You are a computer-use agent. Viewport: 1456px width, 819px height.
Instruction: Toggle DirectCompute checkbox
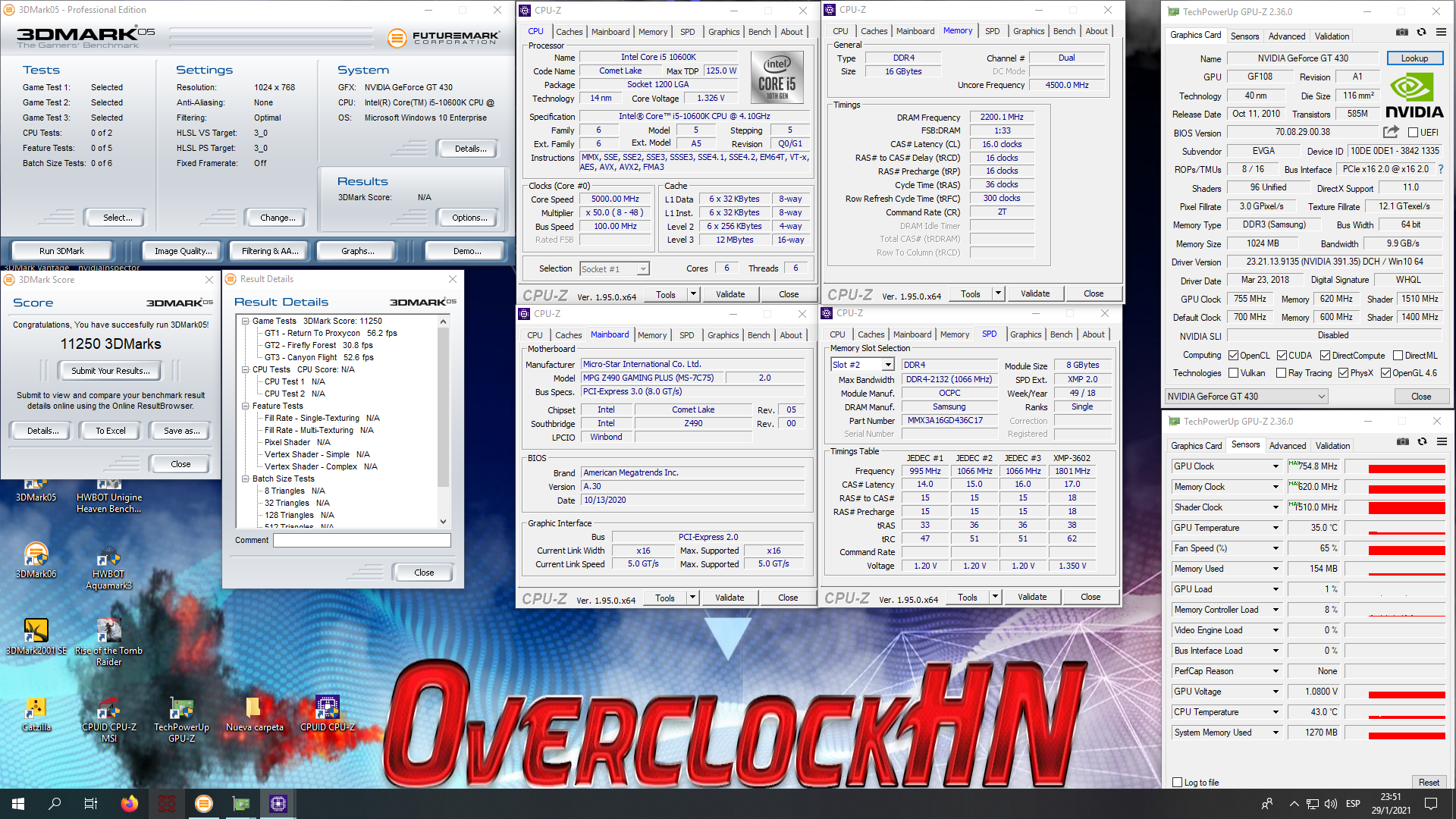(x=1325, y=356)
